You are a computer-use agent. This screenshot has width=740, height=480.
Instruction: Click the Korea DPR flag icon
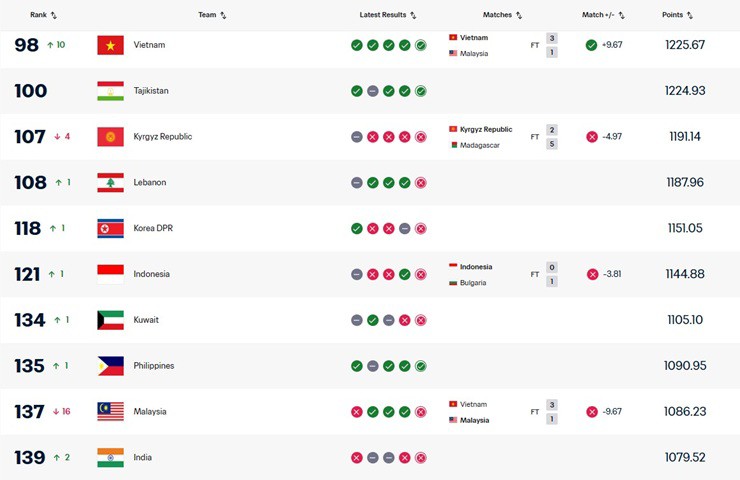pos(110,228)
